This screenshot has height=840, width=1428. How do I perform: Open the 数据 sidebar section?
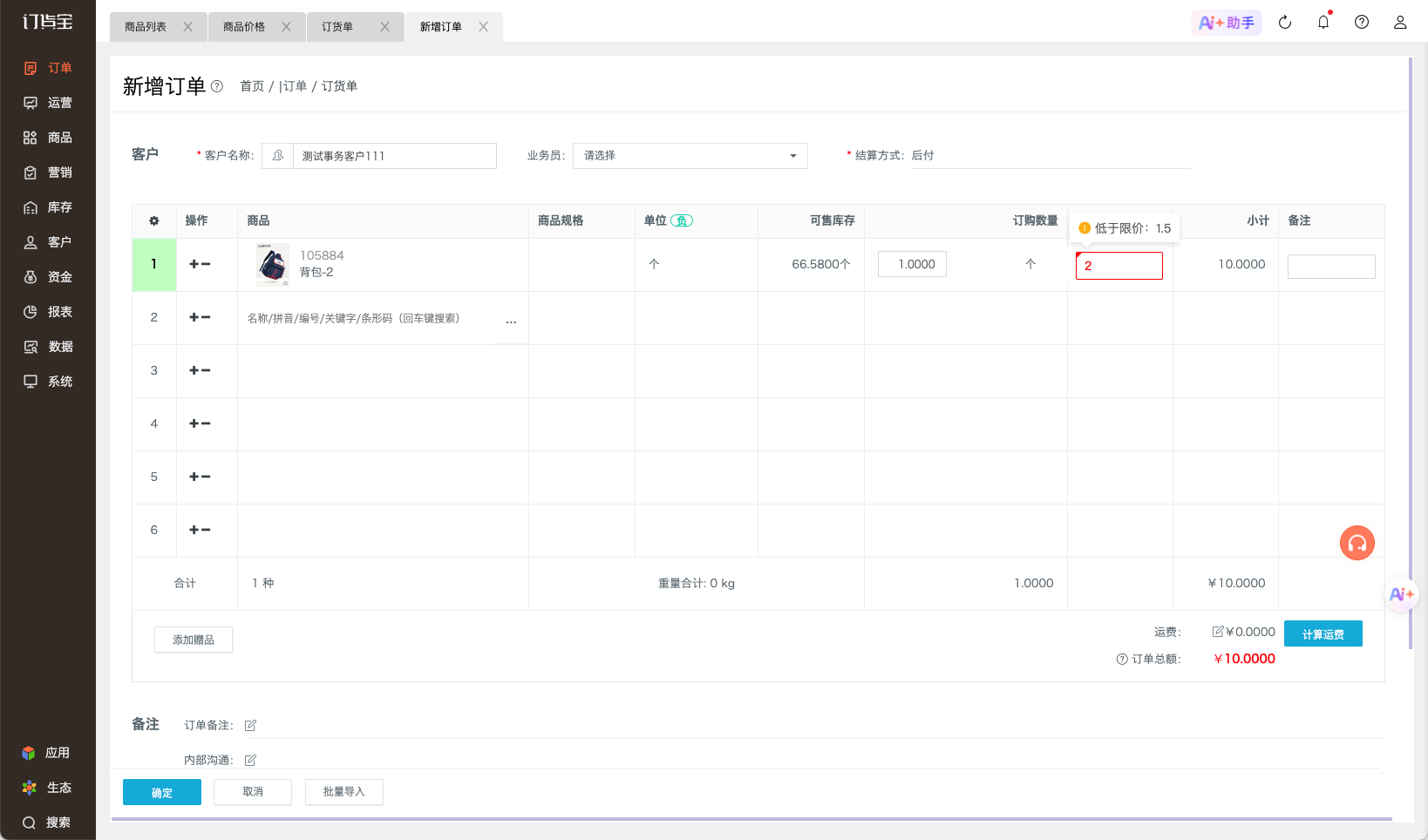48,347
